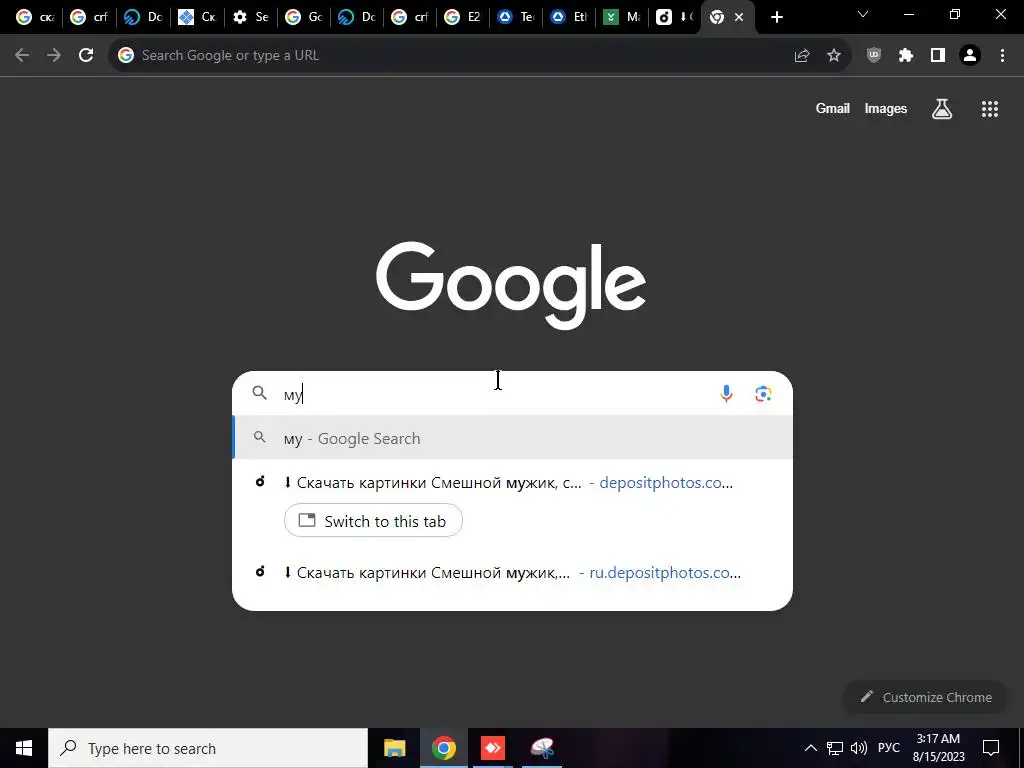Open Windows Start menu
This screenshot has width=1024, height=768.
[x=24, y=748]
